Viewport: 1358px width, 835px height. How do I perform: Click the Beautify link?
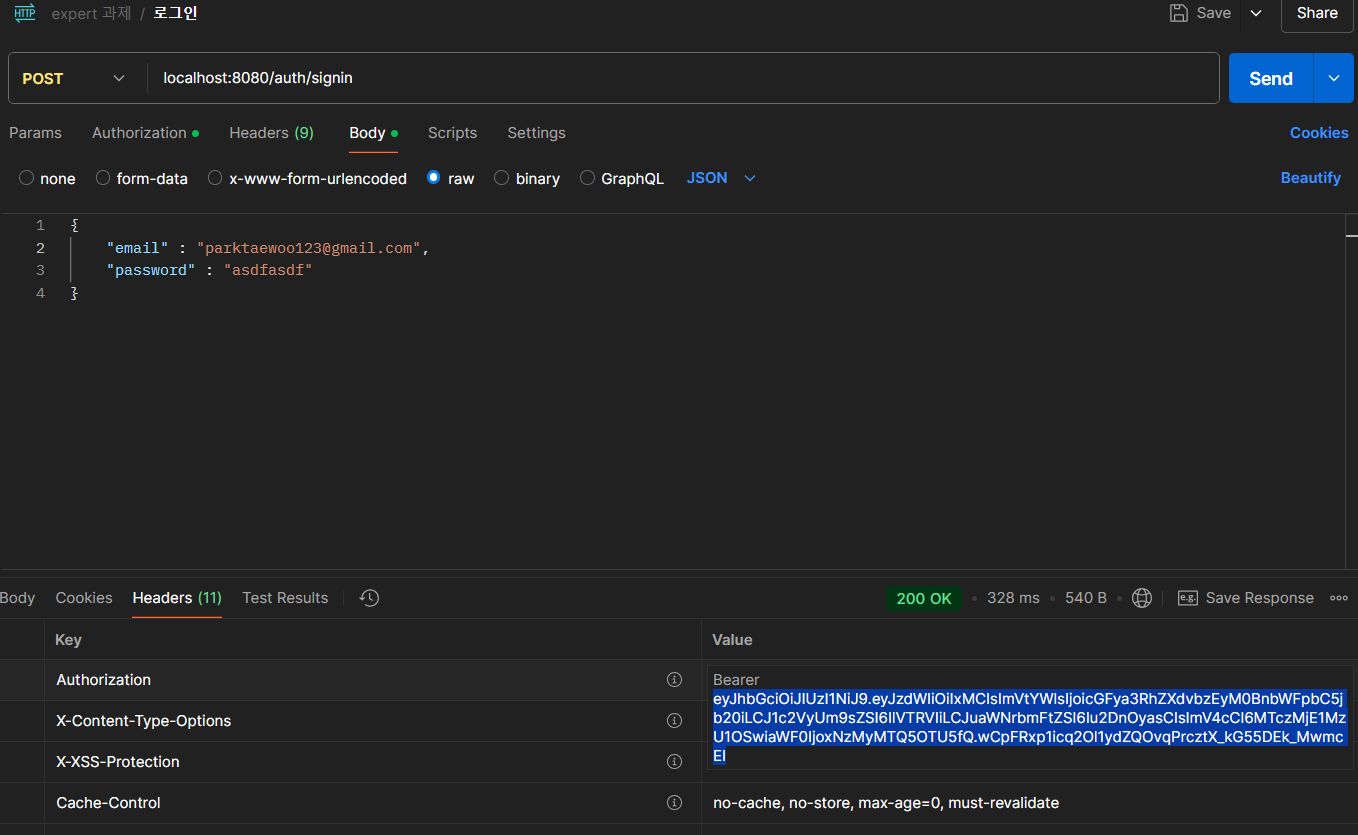[x=1310, y=178]
